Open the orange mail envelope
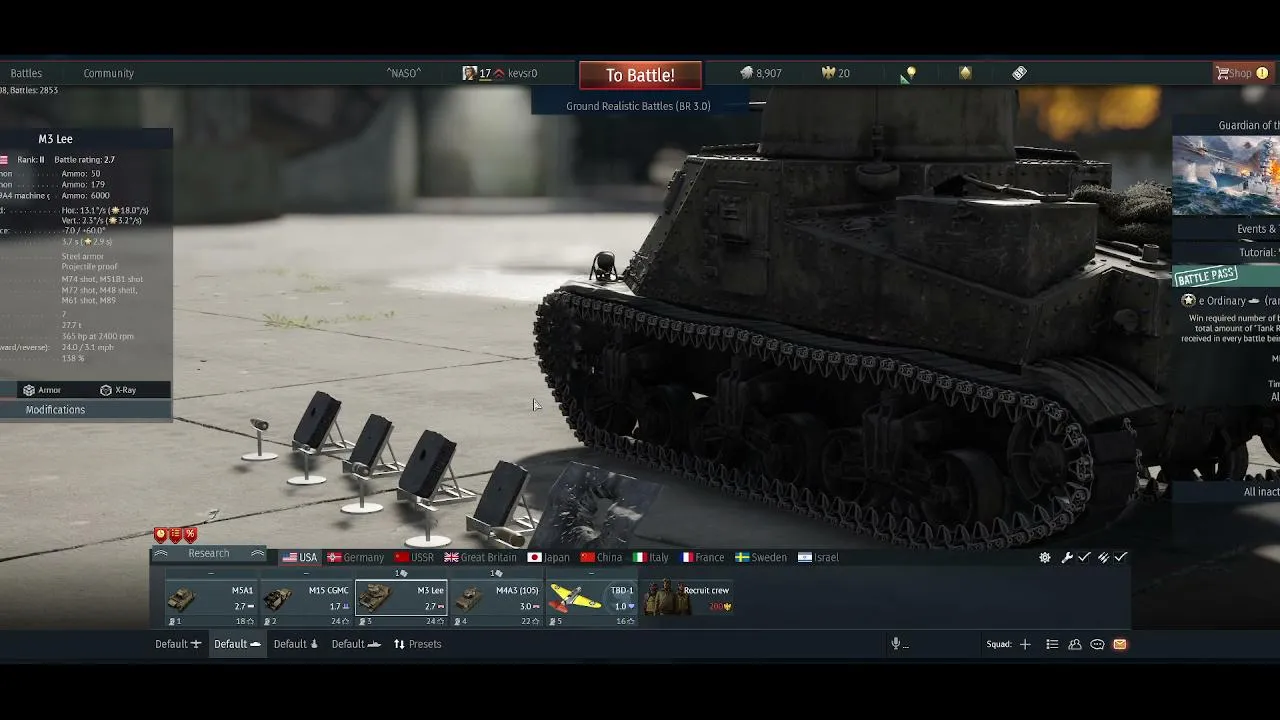This screenshot has height=720, width=1280. tap(1120, 644)
